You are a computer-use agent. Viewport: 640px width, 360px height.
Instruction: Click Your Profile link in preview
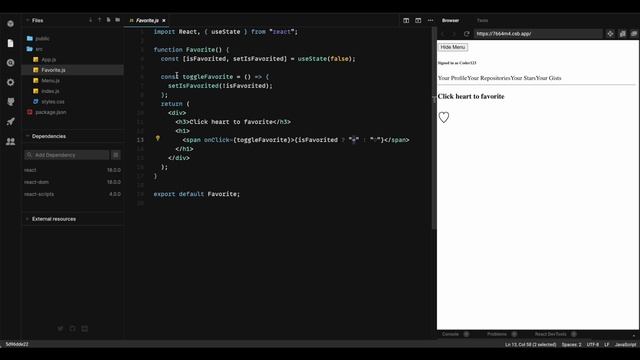point(452,78)
